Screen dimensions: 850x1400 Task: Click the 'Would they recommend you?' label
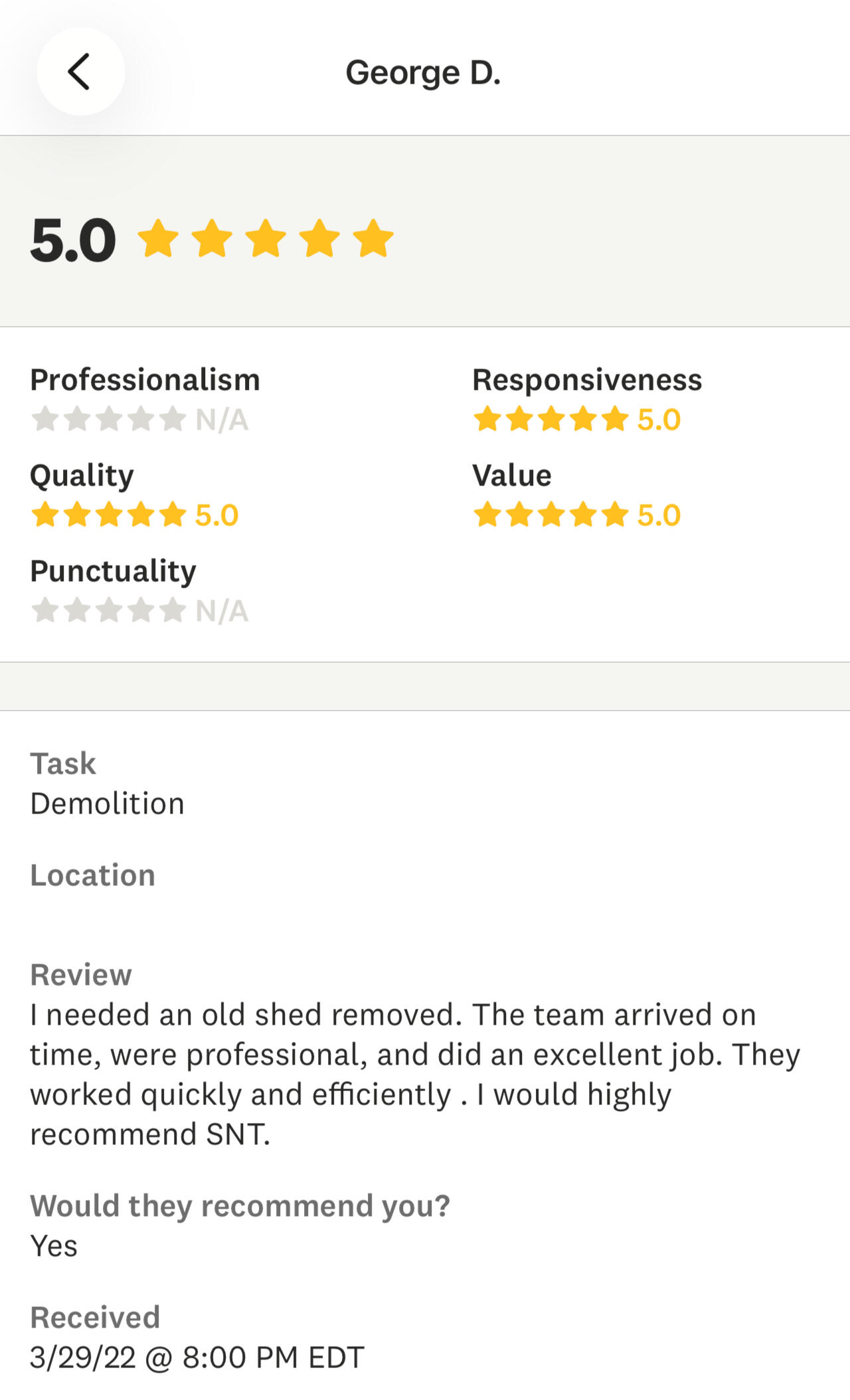point(240,1205)
